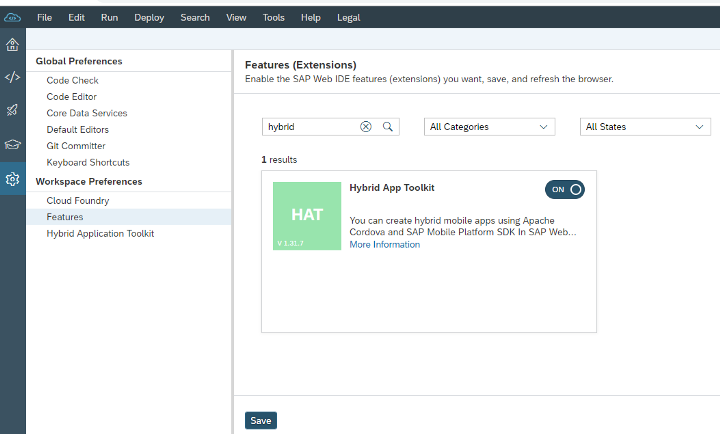The image size is (720, 434).
Task: Open the graduation cap learning icon
Action: pyautogui.click(x=12, y=145)
